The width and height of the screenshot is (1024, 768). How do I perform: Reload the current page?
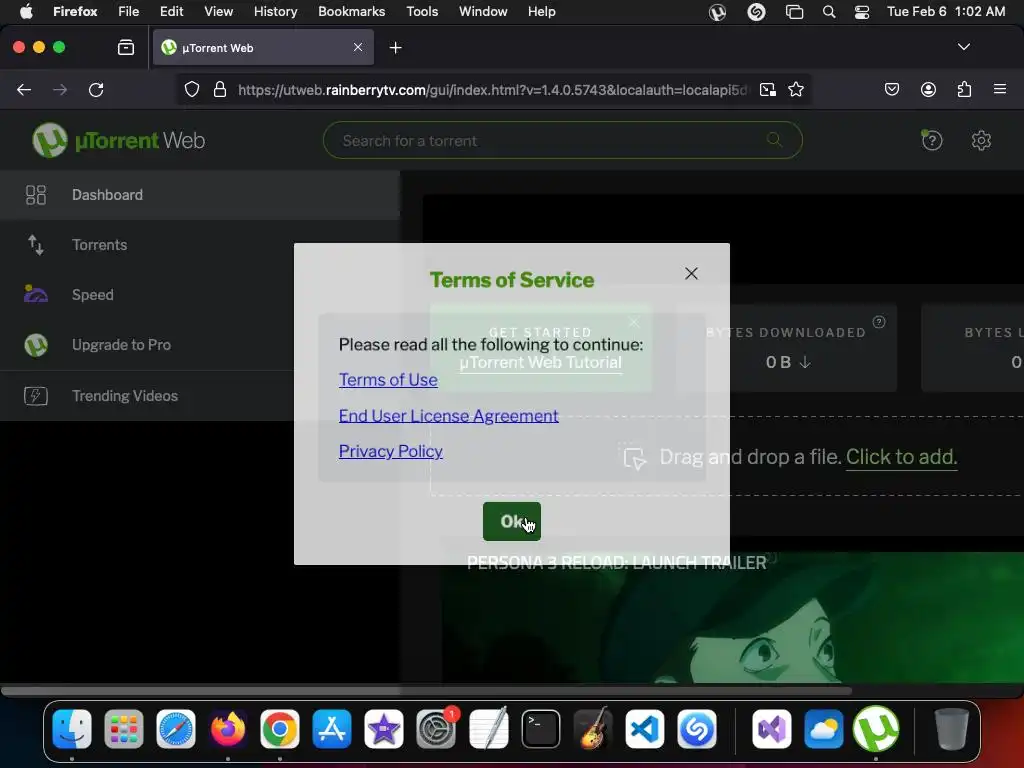pyautogui.click(x=96, y=89)
